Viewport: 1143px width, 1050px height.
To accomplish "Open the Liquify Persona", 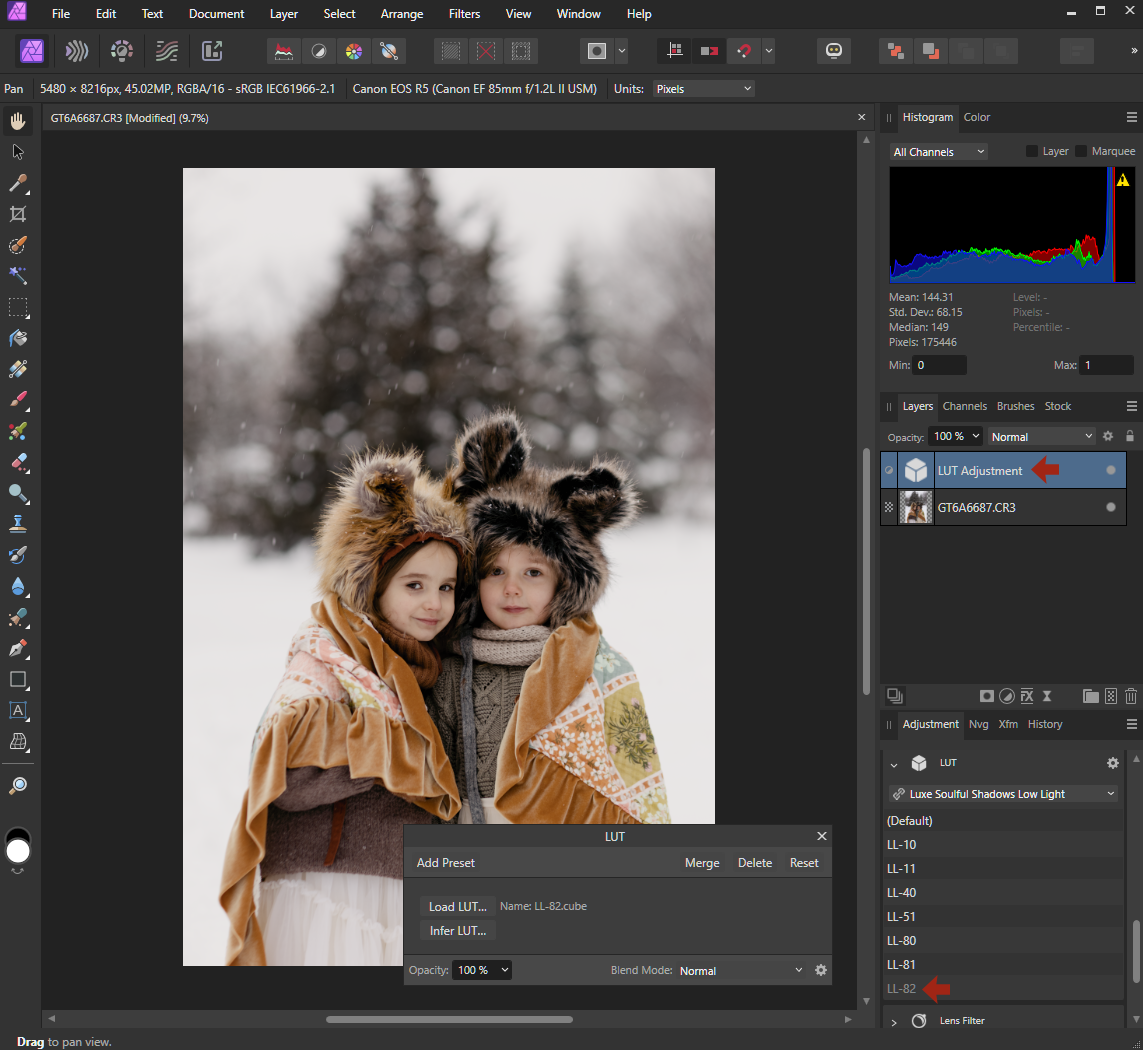I will click(x=77, y=51).
